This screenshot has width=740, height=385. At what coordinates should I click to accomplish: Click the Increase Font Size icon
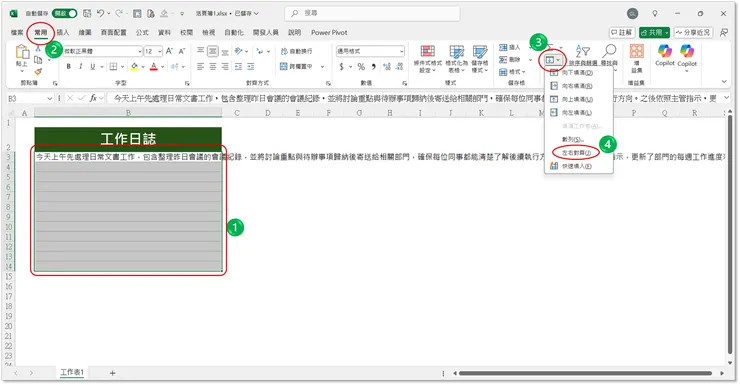169,51
